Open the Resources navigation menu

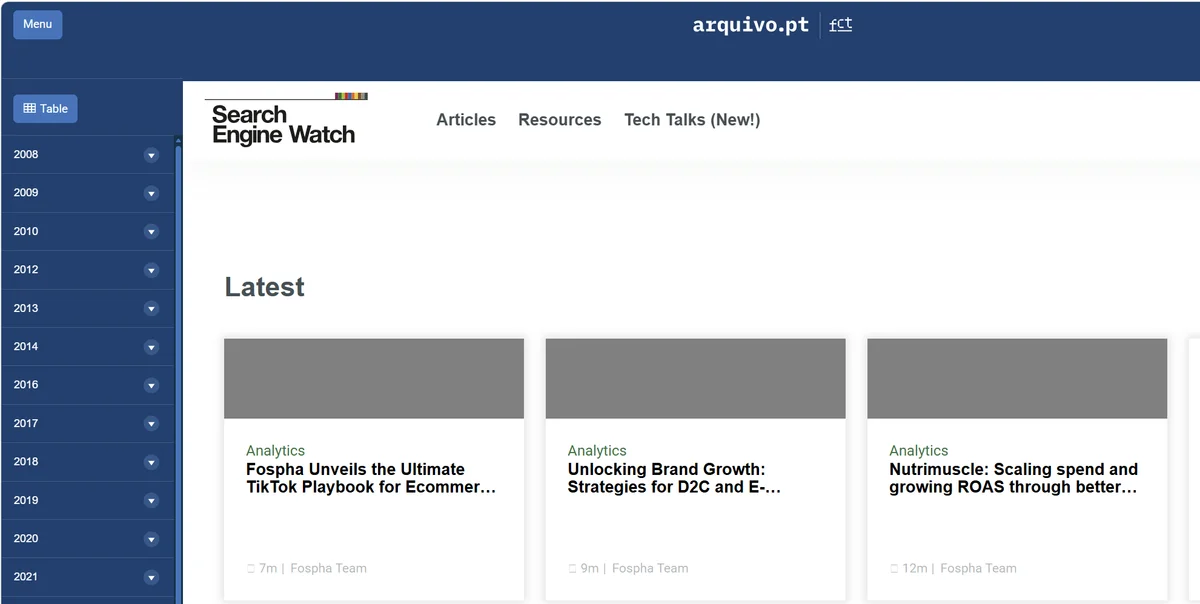[x=560, y=120]
